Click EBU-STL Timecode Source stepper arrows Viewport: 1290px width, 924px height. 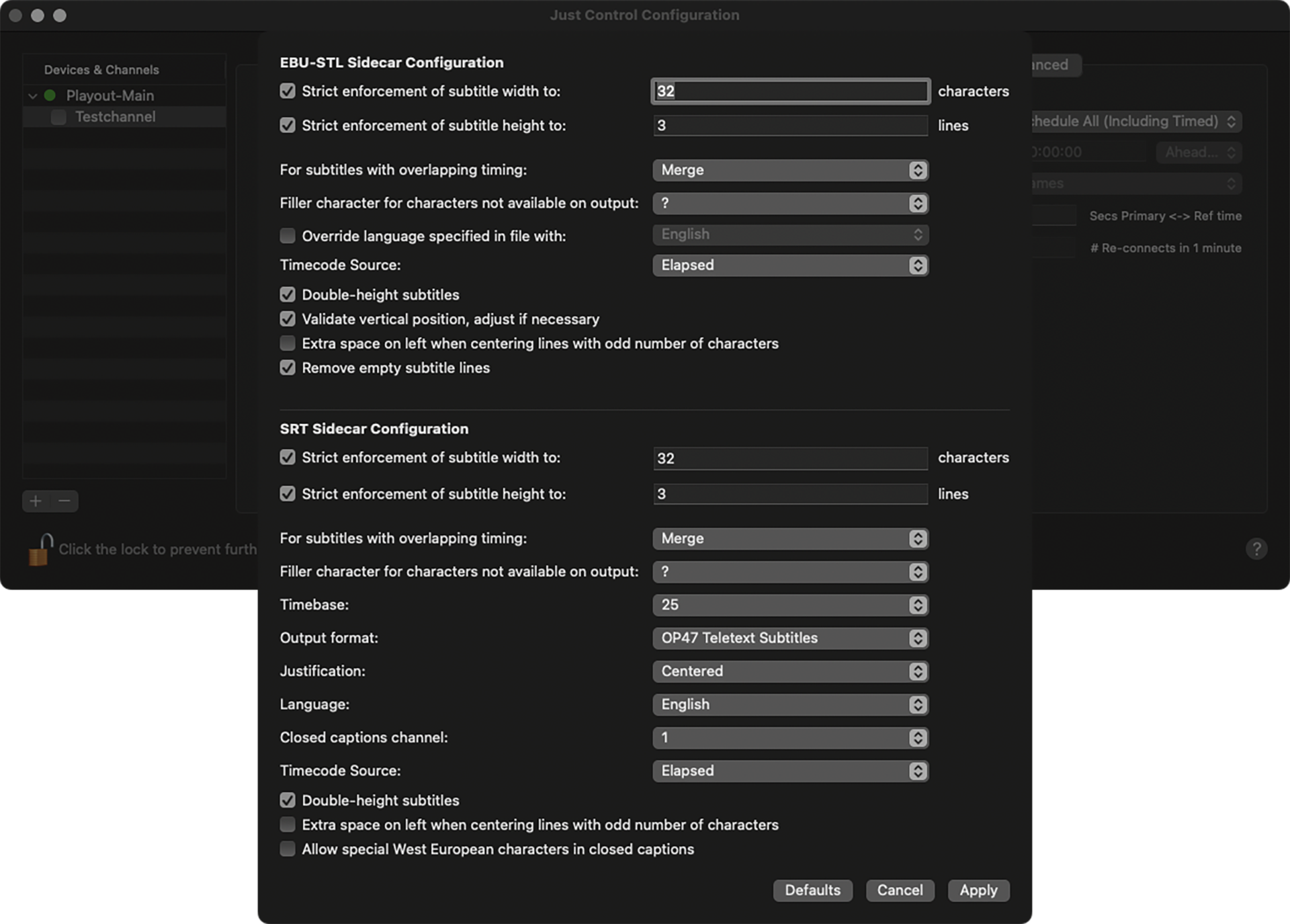coord(918,265)
